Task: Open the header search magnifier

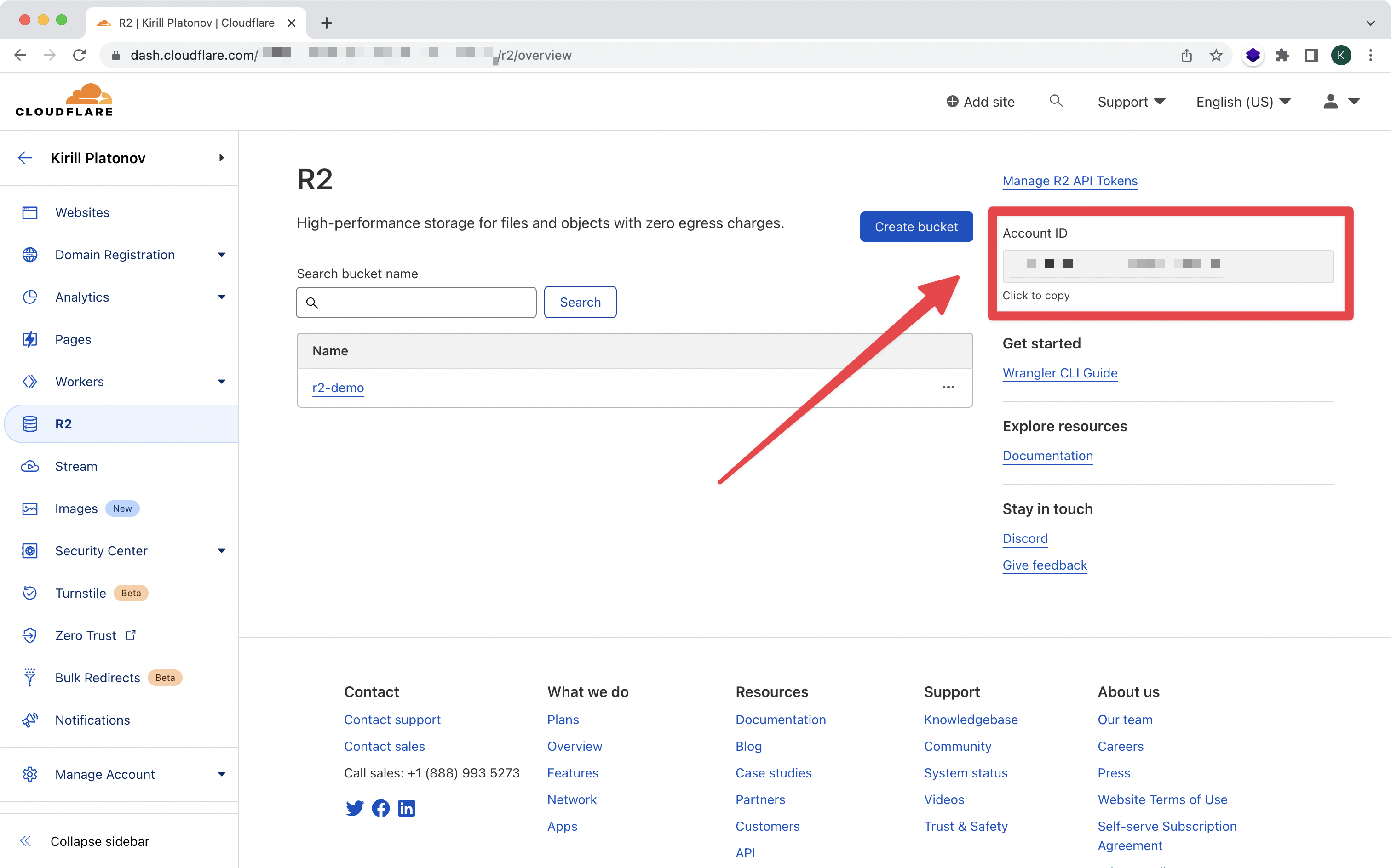Action: tap(1056, 101)
